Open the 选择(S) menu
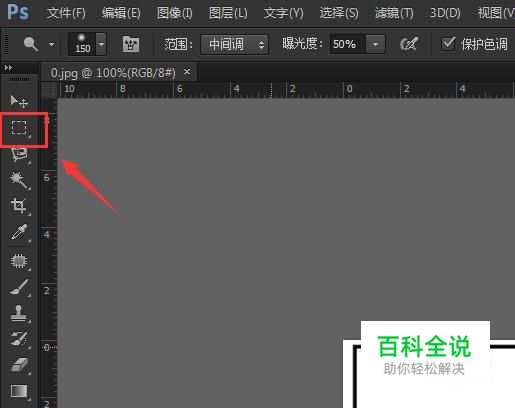 339,13
